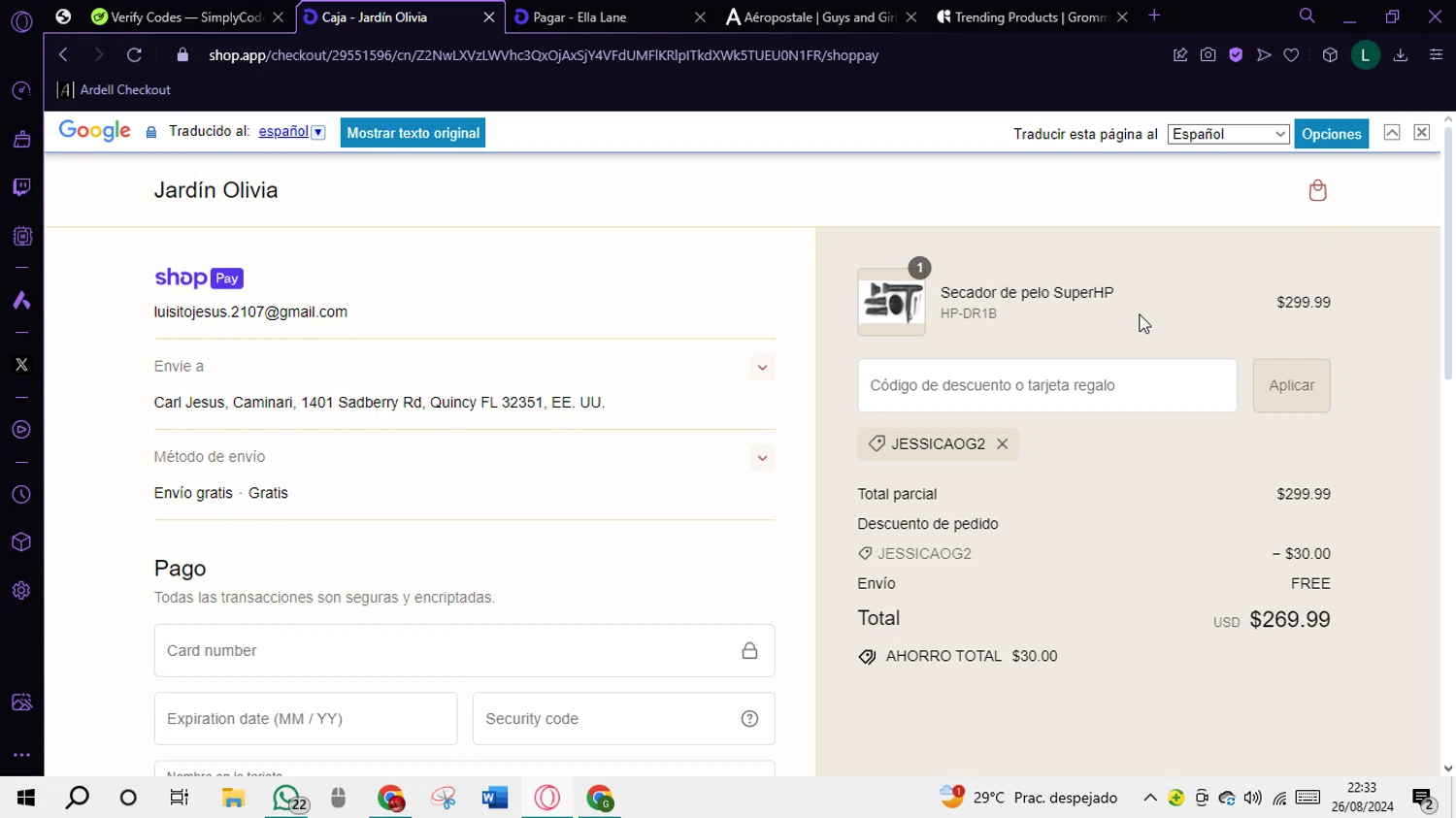Open Windows taskbar search
Viewport: 1456px width, 818px height.
(78, 798)
